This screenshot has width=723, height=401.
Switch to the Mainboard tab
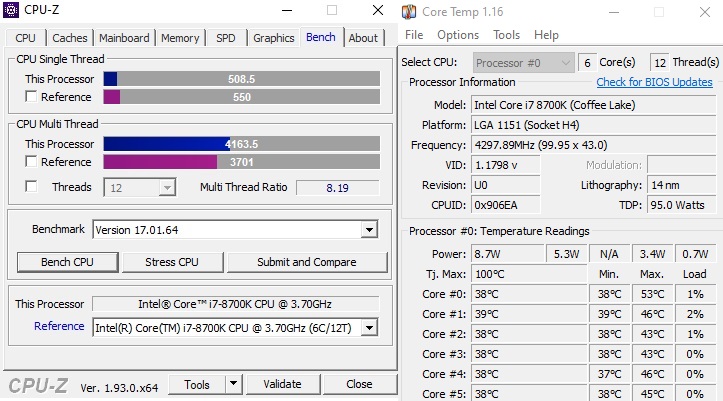(124, 38)
